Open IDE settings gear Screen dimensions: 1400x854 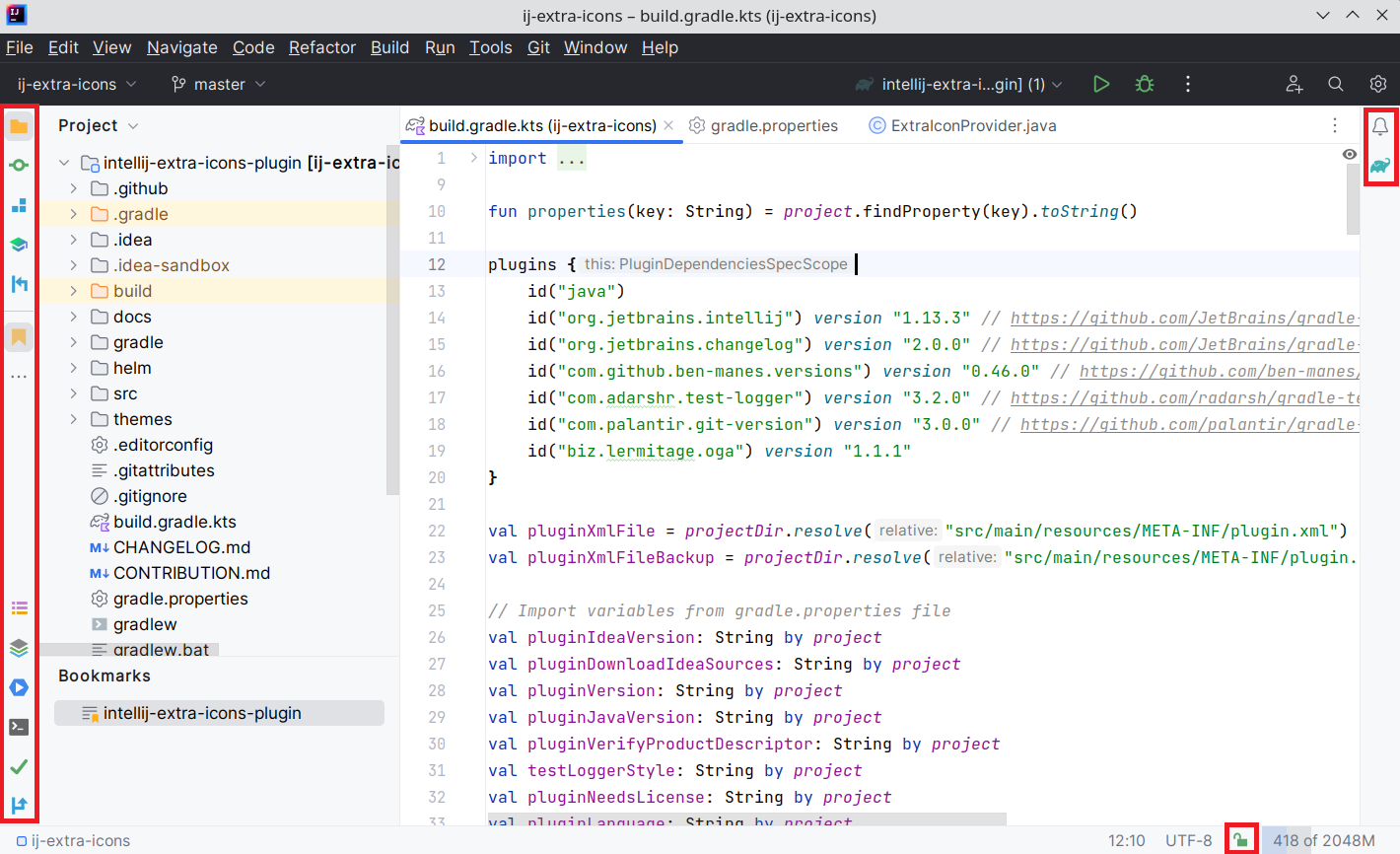[x=1378, y=85]
